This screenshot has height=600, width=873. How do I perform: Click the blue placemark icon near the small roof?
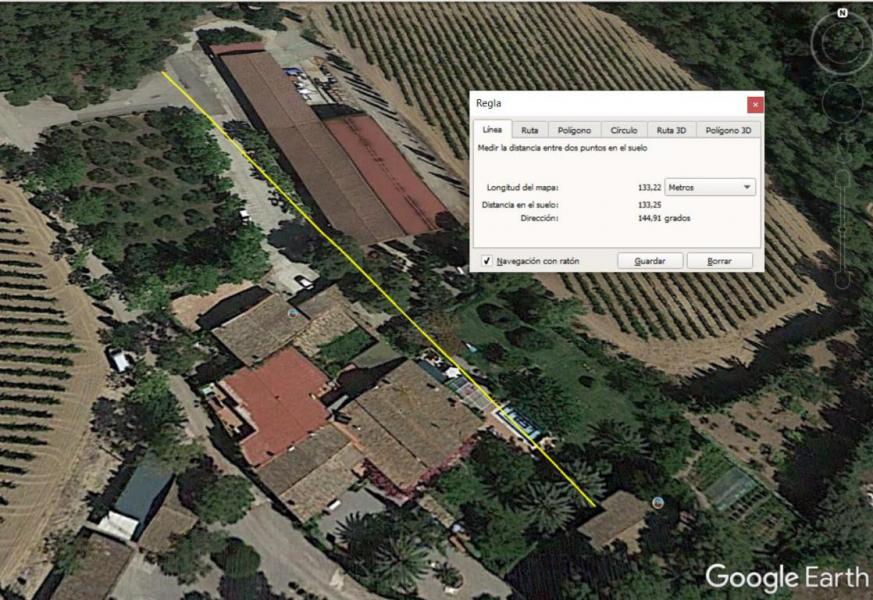658,503
